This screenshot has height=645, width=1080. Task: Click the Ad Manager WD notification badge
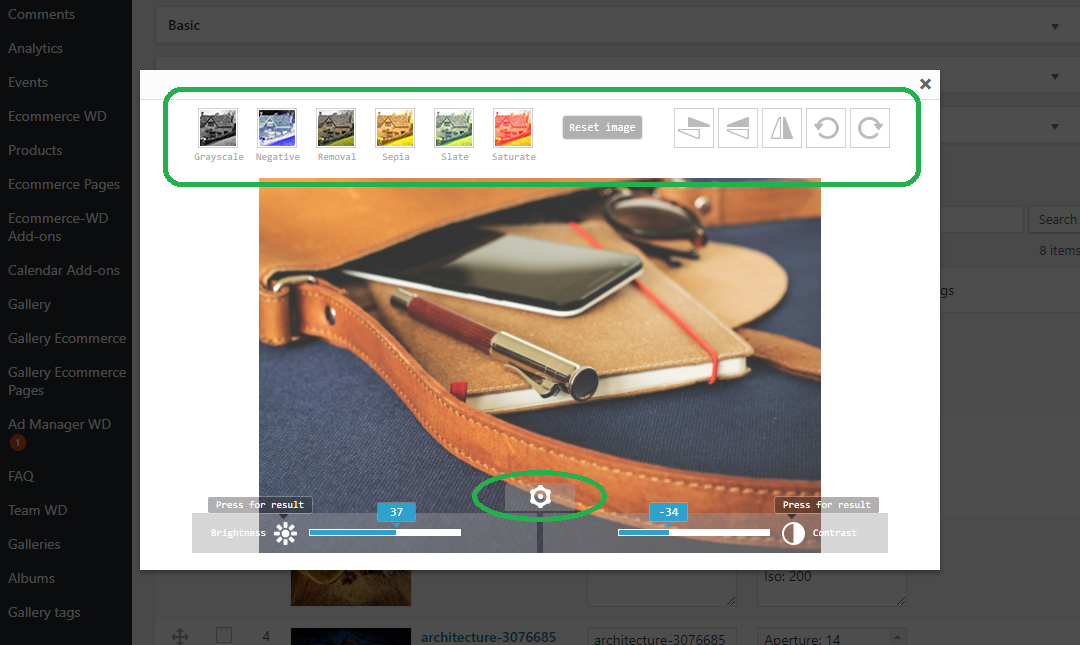pos(18,442)
